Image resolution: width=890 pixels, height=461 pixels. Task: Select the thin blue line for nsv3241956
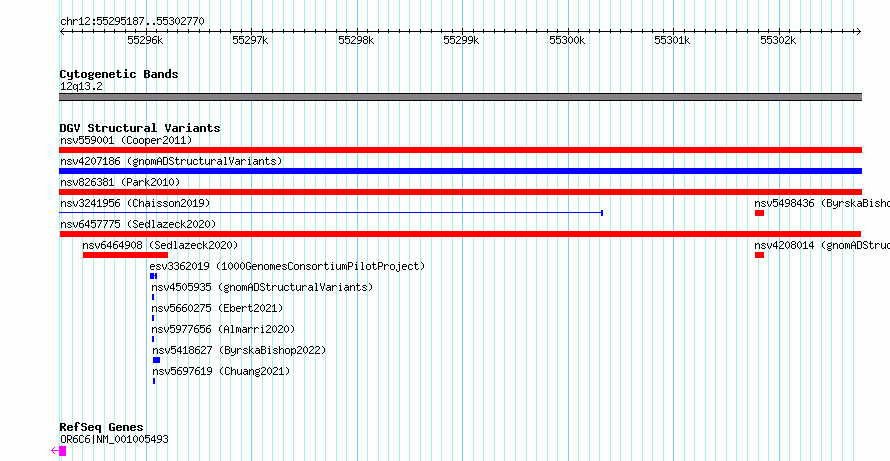[x=331, y=213]
